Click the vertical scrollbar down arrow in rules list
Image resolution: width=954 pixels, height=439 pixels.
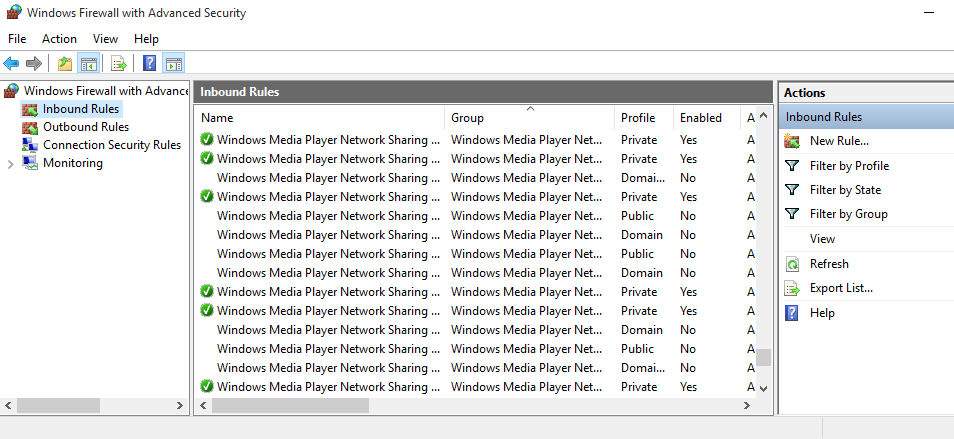pyautogui.click(x=764, y=388)
